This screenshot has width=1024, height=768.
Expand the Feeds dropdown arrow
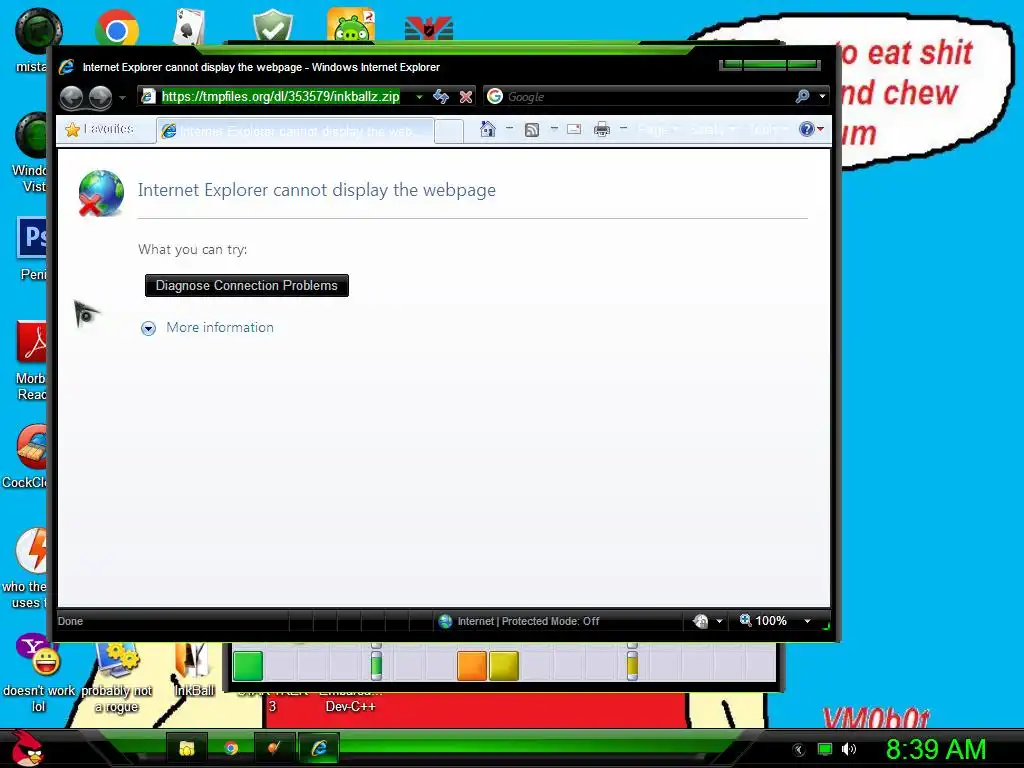pyautogui.click(x=554, y=129)
